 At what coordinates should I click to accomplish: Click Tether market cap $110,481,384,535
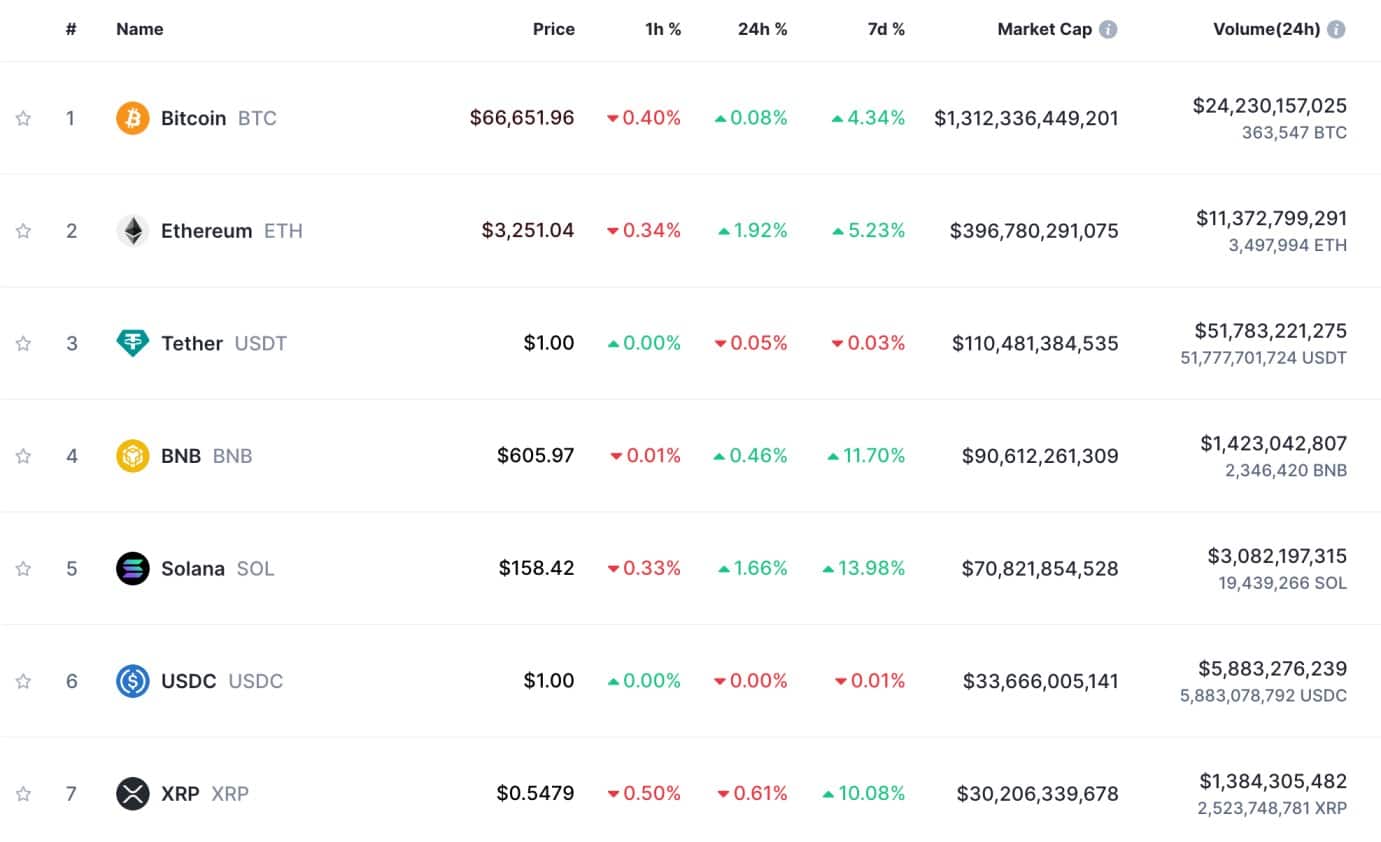[x=1035, y=343]
